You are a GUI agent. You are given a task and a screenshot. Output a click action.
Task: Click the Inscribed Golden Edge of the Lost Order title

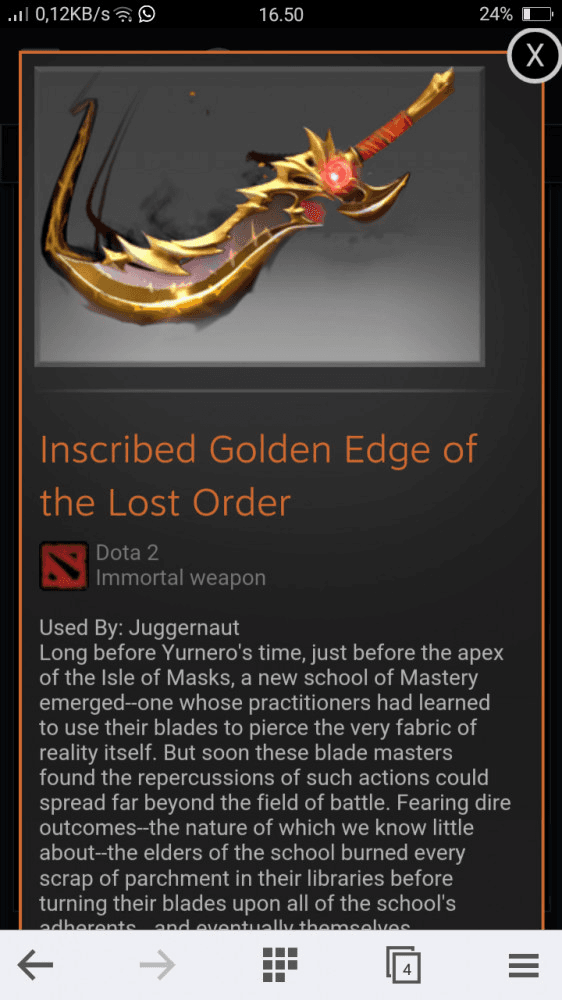coord(258,476)
